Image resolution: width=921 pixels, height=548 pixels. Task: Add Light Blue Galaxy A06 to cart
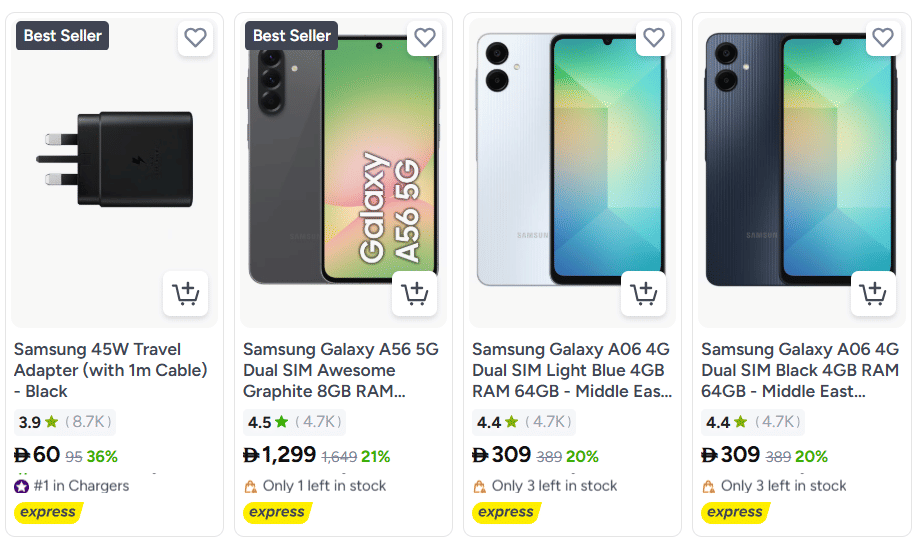click(643, 294)
